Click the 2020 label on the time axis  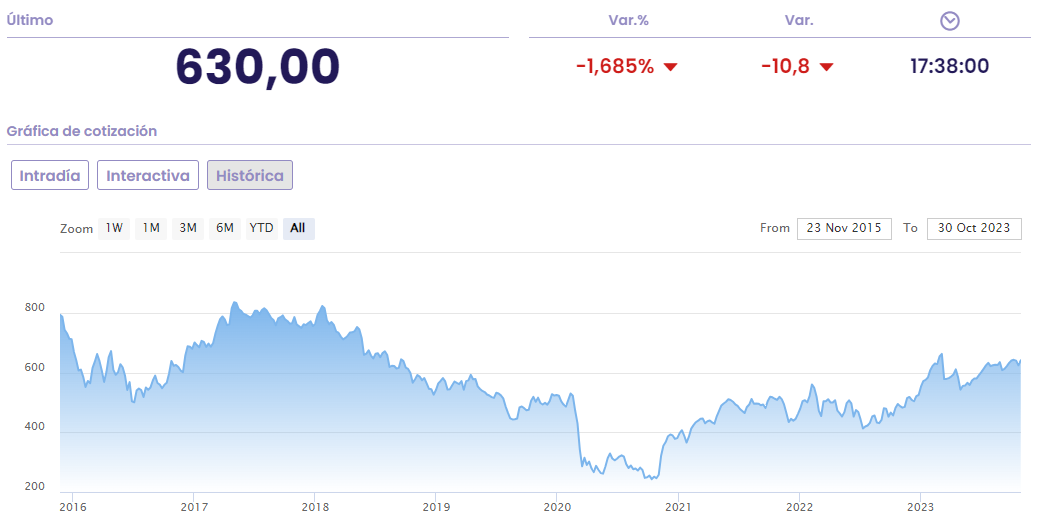[557, 507]
